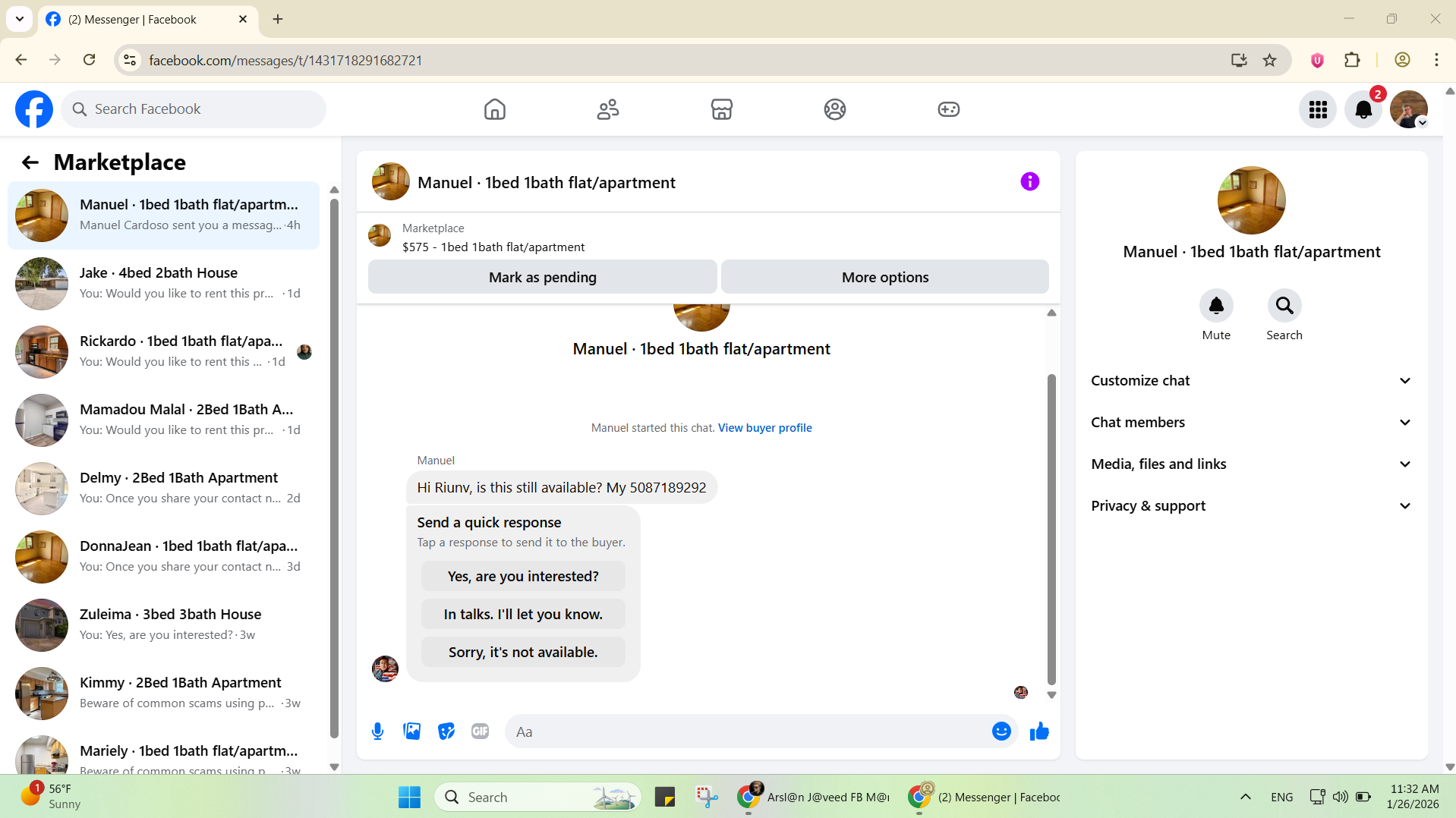Open Windows Start menu
Viewport: 1456px width, 818px height.
click(x=409, y=797)
